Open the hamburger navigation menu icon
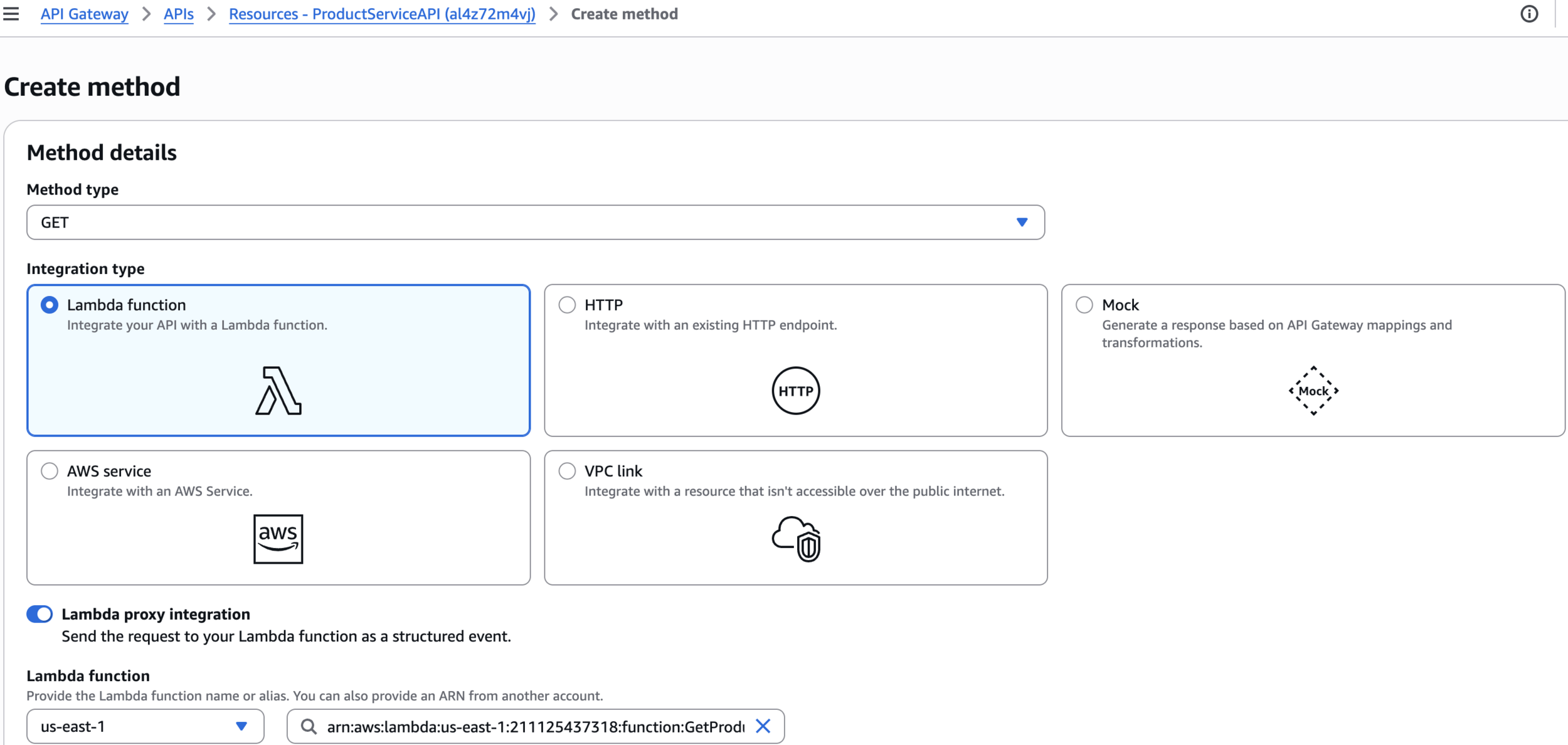The image size is (1568, 745). point(11,14)
